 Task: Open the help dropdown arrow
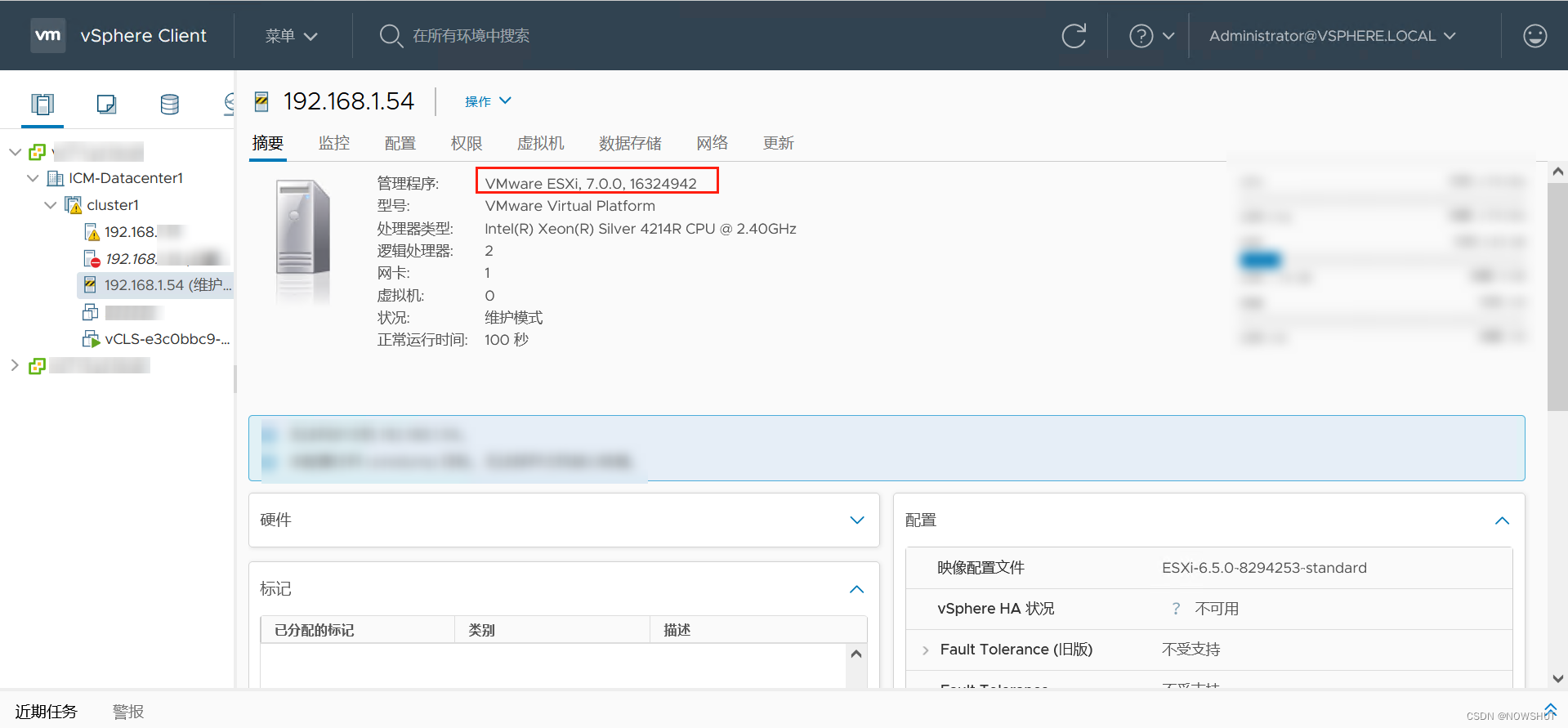1168,36
